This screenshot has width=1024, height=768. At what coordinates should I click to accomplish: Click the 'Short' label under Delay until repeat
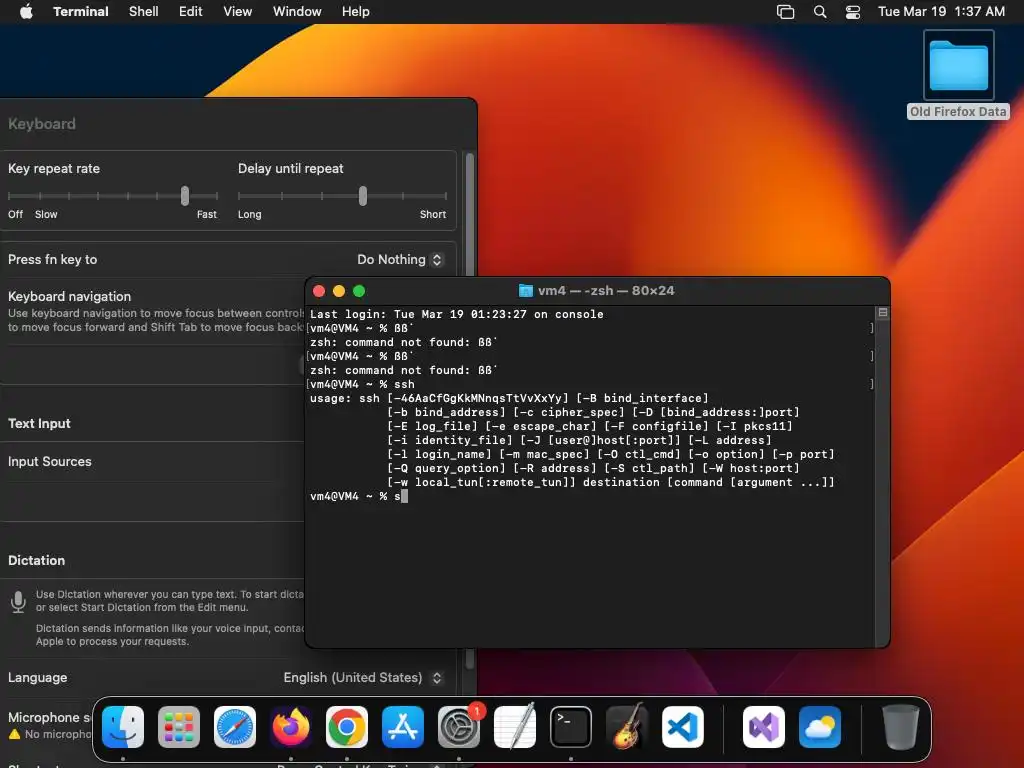tap(433, 214)
